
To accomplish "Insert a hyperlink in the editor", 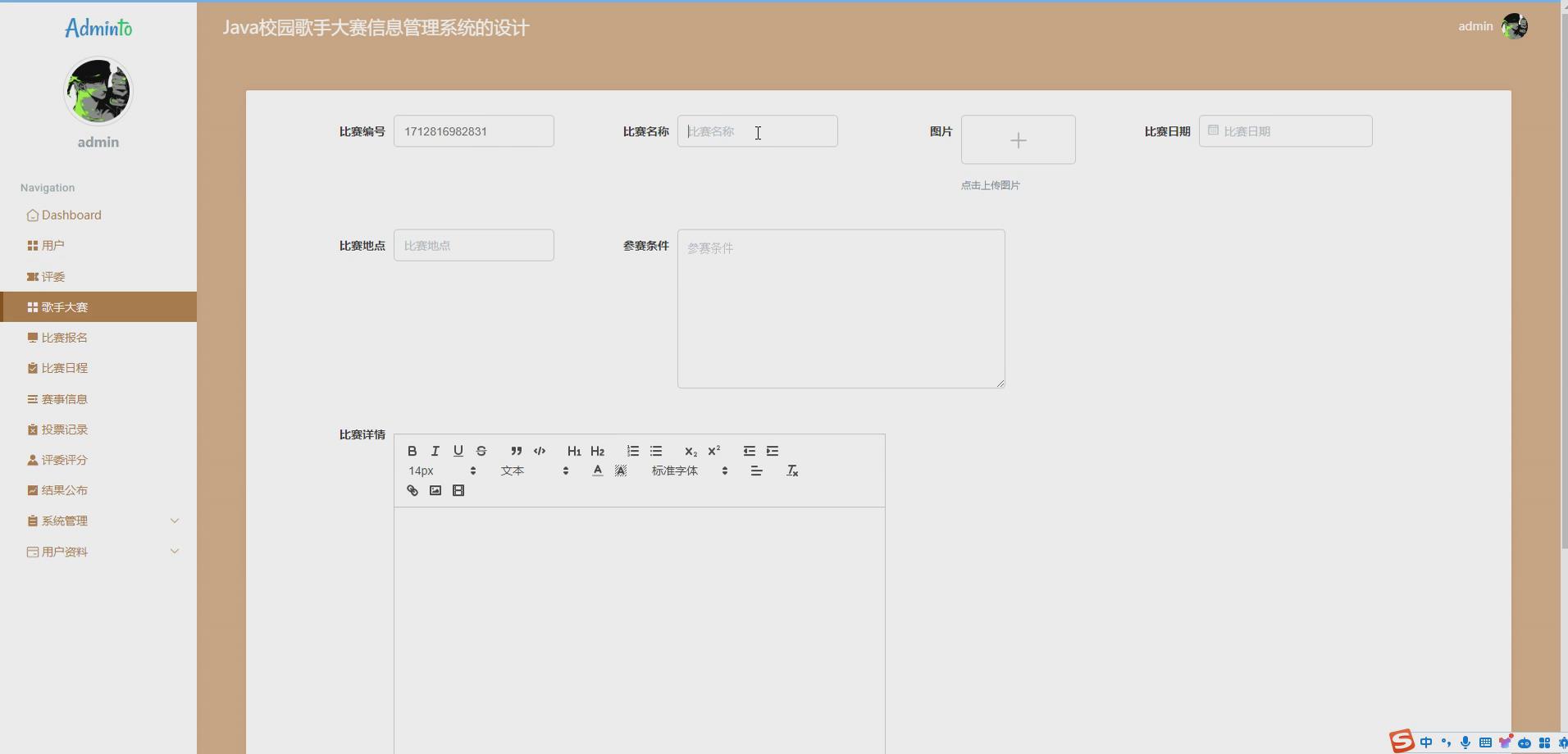I will 413,490.
